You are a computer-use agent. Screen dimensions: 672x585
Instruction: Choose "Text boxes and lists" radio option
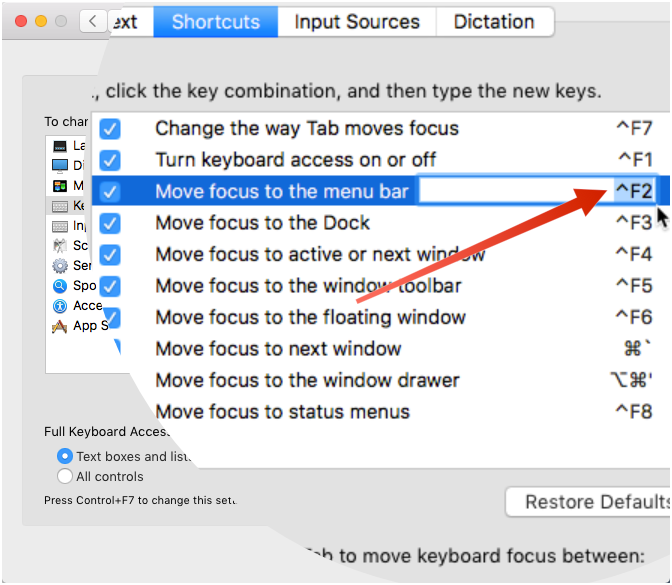(66, 457)
